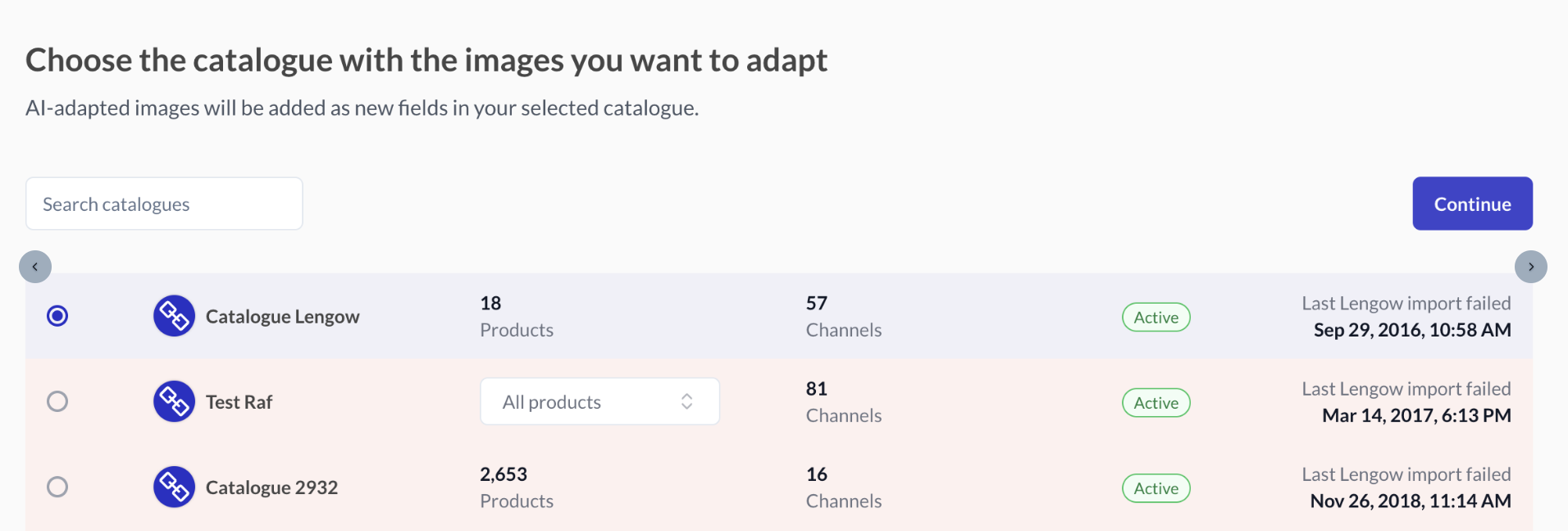Click the Catalogue 2932 link icon
Viewport: 1568px width, 531px height.
click(x=174, y=487)
